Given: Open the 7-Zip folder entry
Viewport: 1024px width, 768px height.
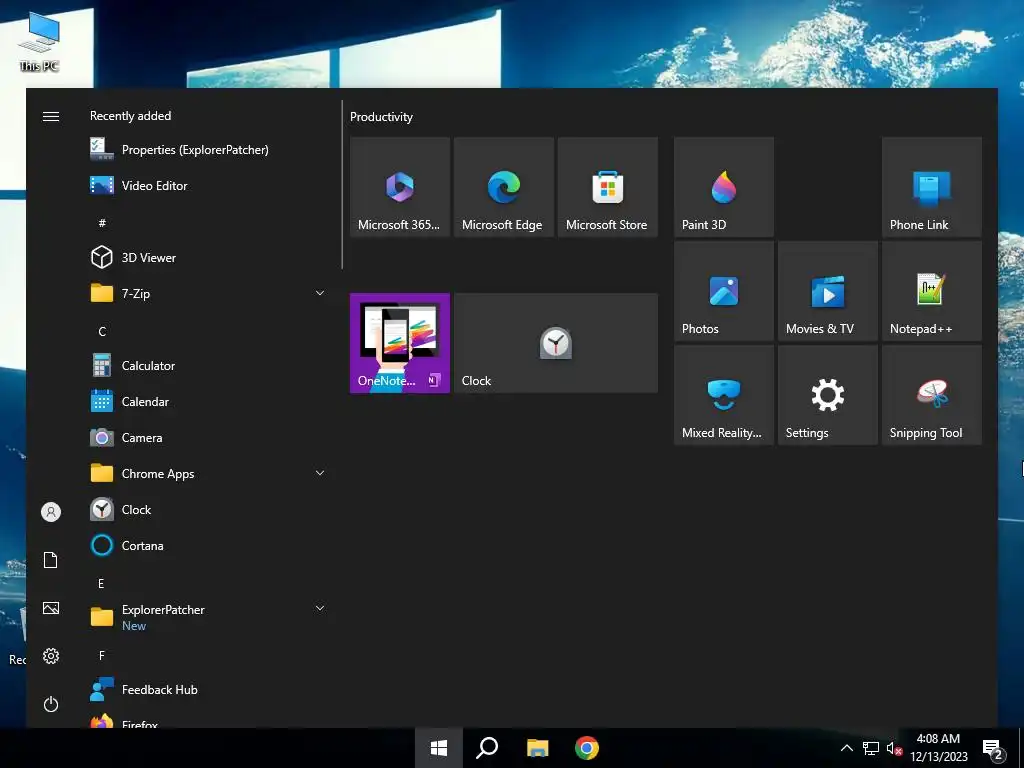Looking at the screenshot, I should click(208, 293).
